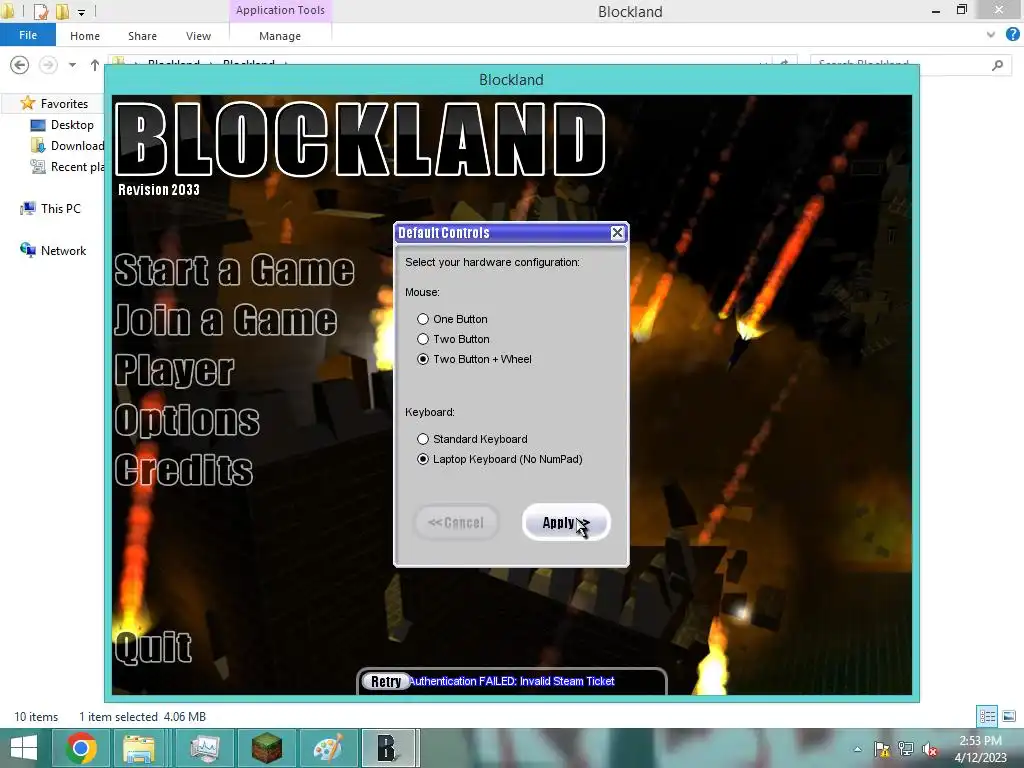Open the Paint app from taskbar
This screenshot has height=768, width=1024.
pyautogui.click(x=328, y=748)
